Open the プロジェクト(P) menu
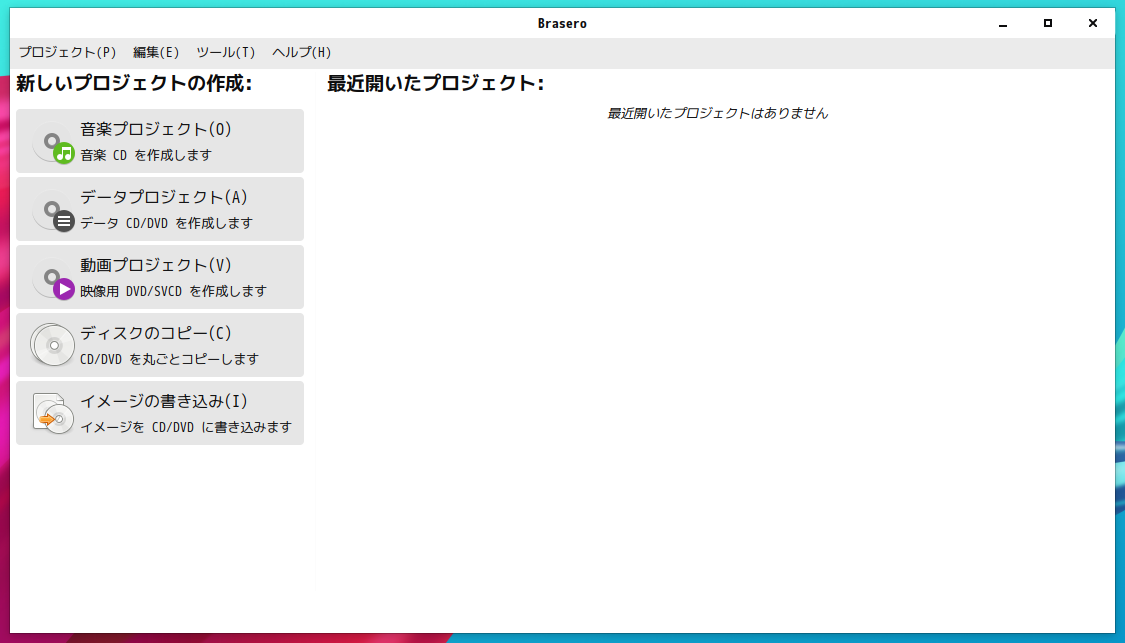The width and height of the screenshot is (1125, 643). [x=67, y=52]
